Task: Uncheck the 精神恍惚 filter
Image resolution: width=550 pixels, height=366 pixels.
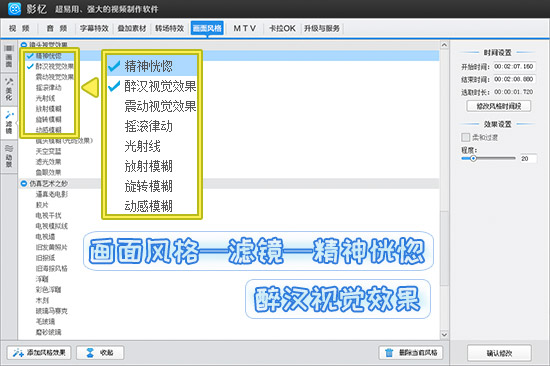Action: coord(31,55)
